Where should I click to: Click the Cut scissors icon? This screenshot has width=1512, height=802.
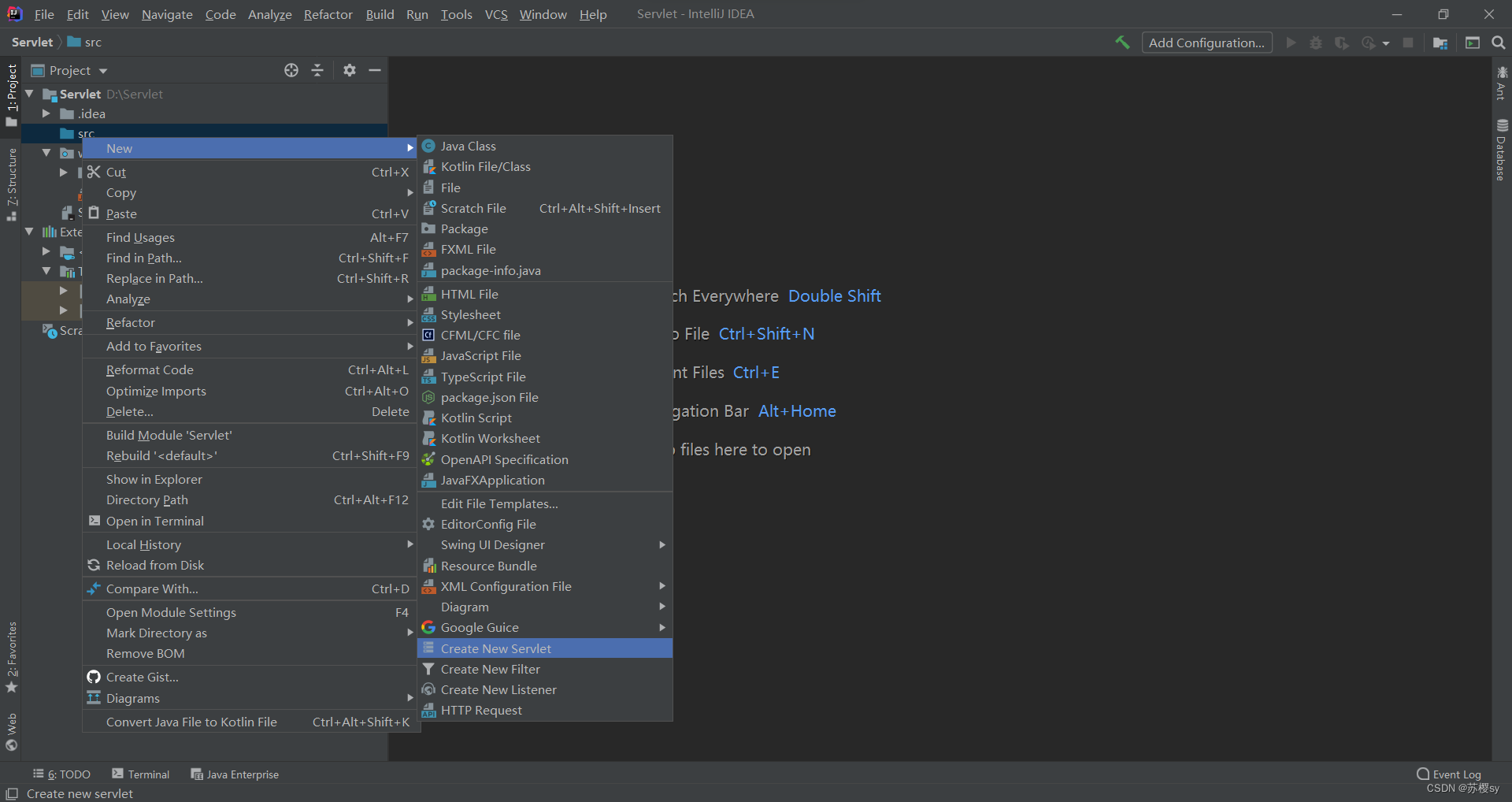coord(94,172)
